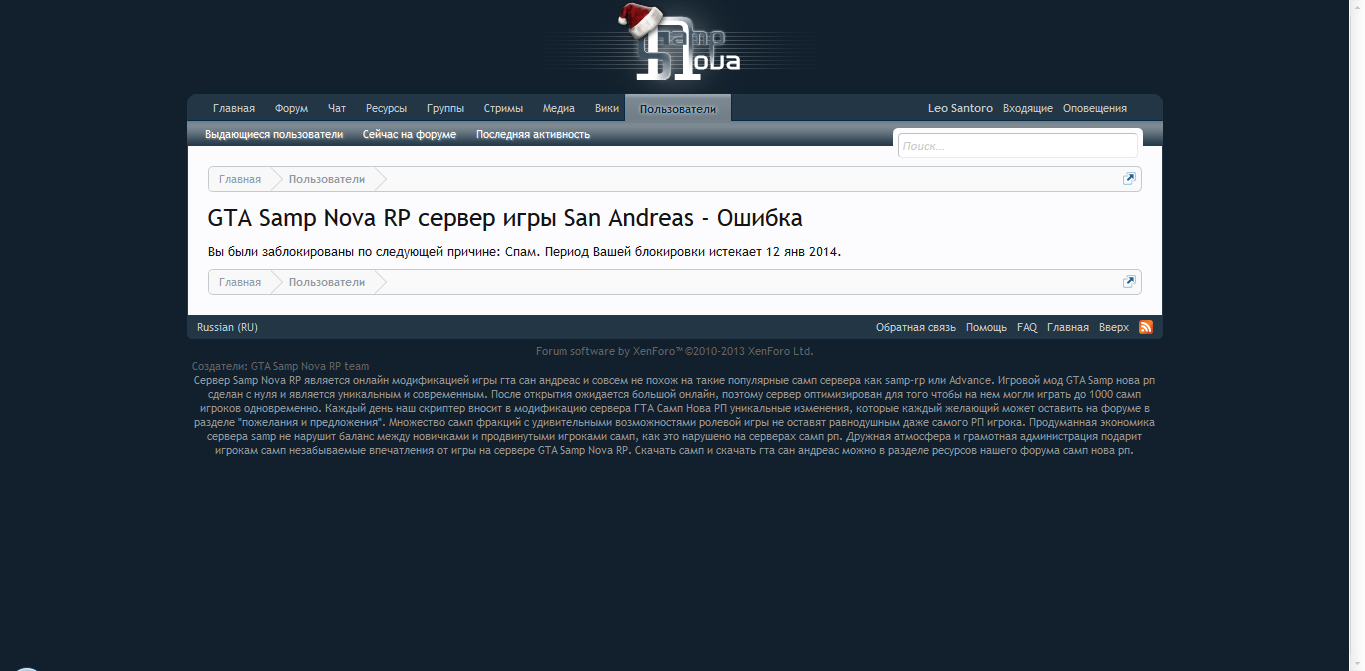Screen dimensions: 1365x671
Task: Open quick navigation icon in top breadcrumb
Action: click(1129, 179)
